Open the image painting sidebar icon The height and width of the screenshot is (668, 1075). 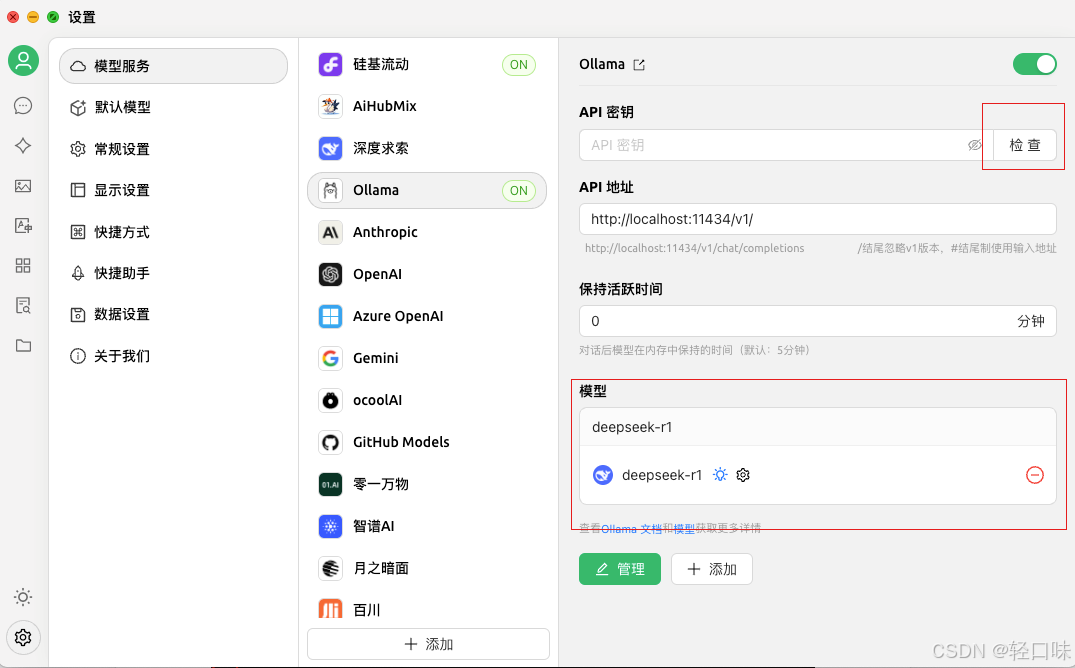click(23, 186)
